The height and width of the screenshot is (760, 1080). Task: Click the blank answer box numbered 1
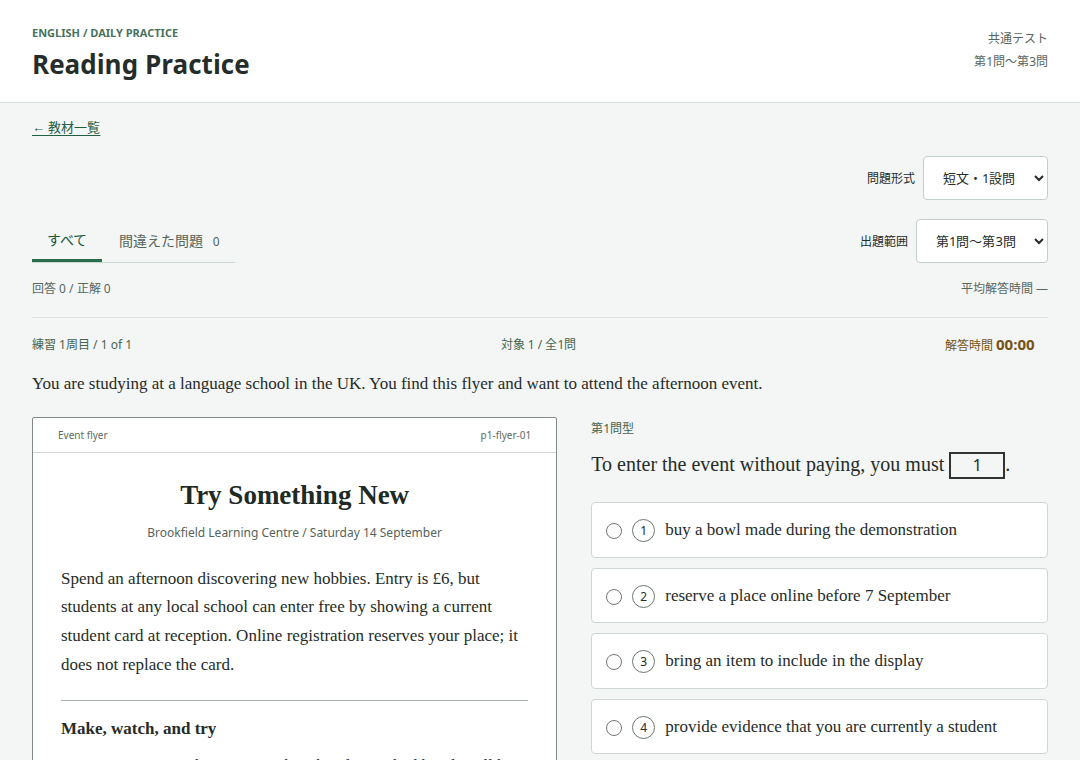(977, 465)
